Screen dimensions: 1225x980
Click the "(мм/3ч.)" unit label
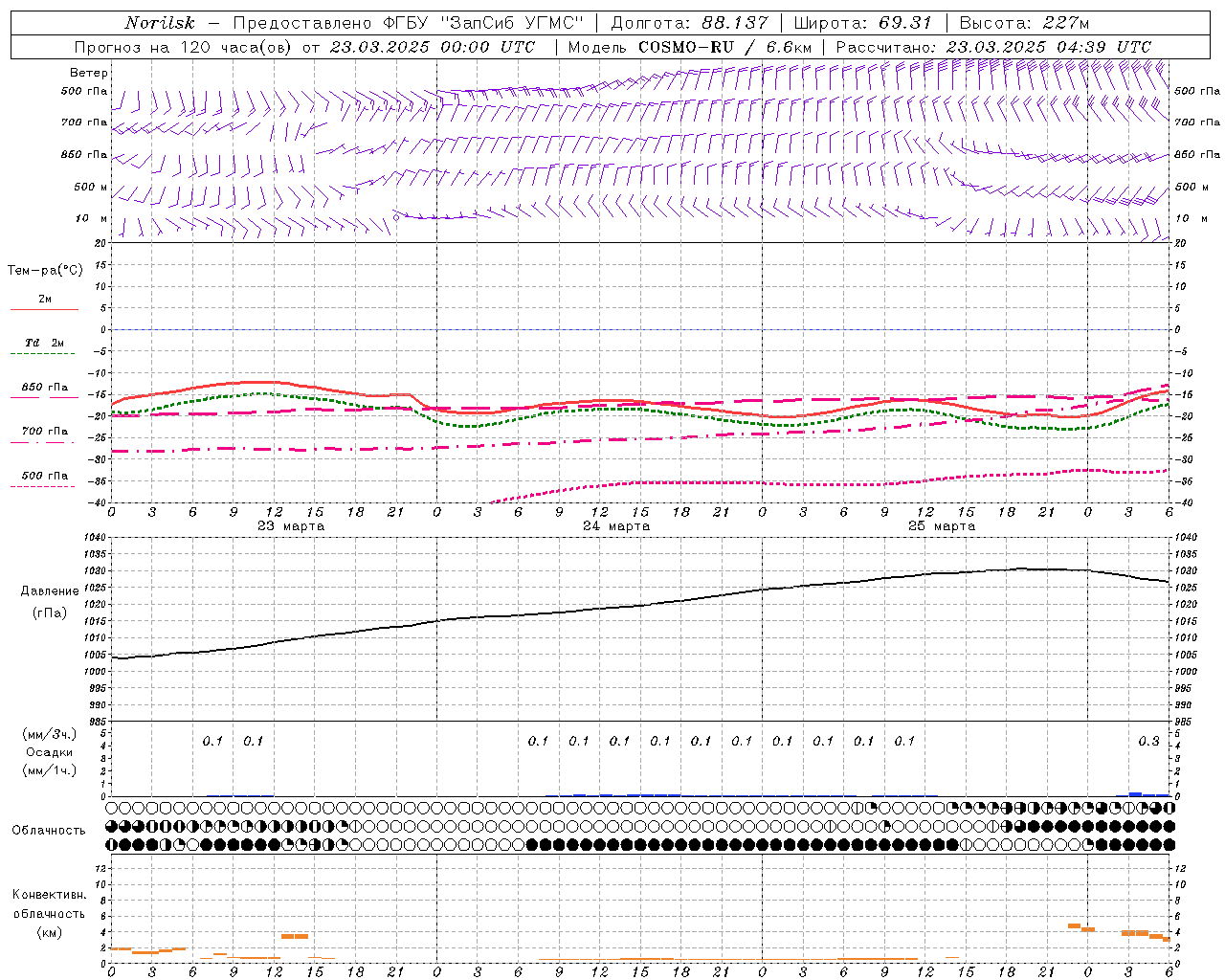click(x=50, y=734)
